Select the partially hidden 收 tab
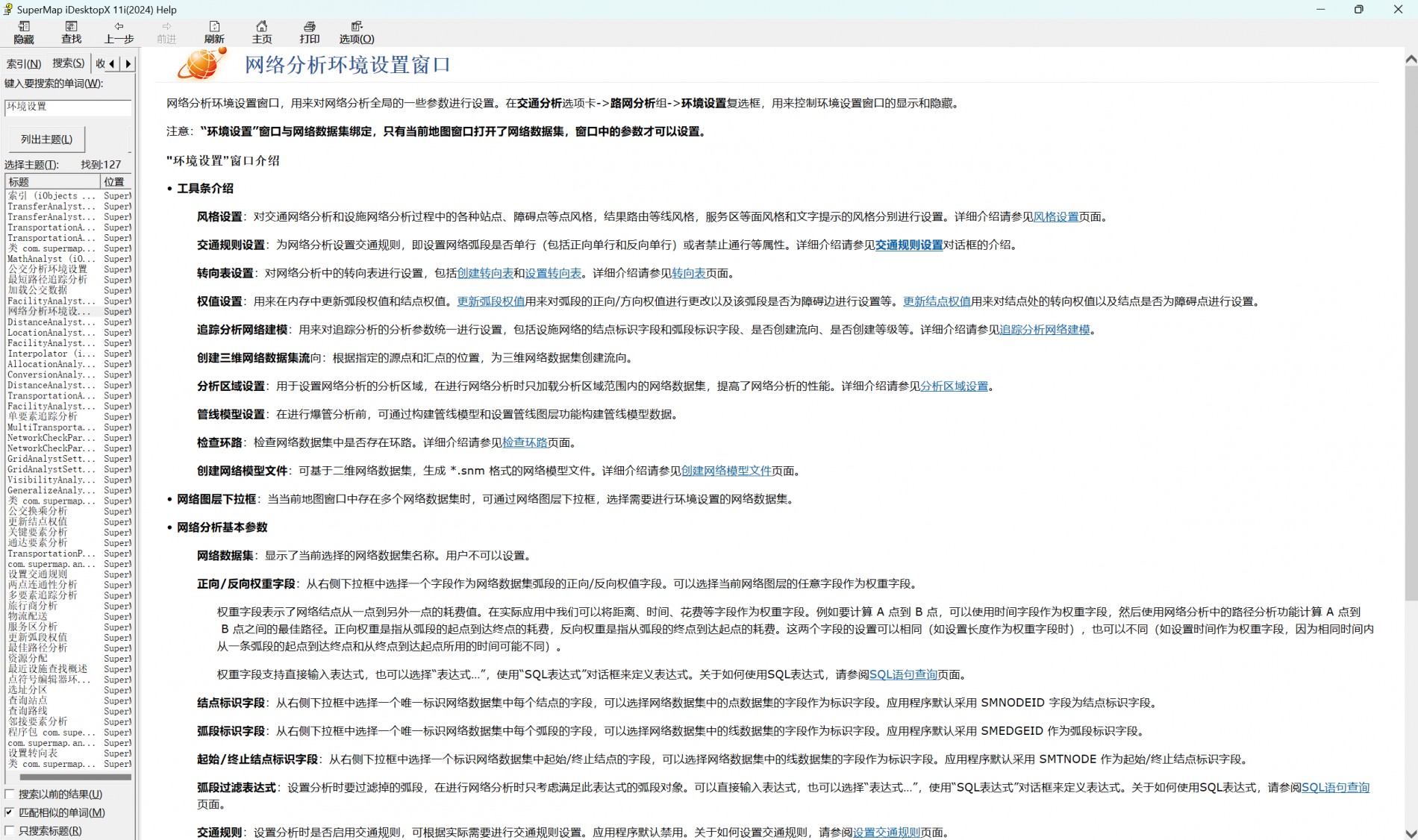 [100, 63]
